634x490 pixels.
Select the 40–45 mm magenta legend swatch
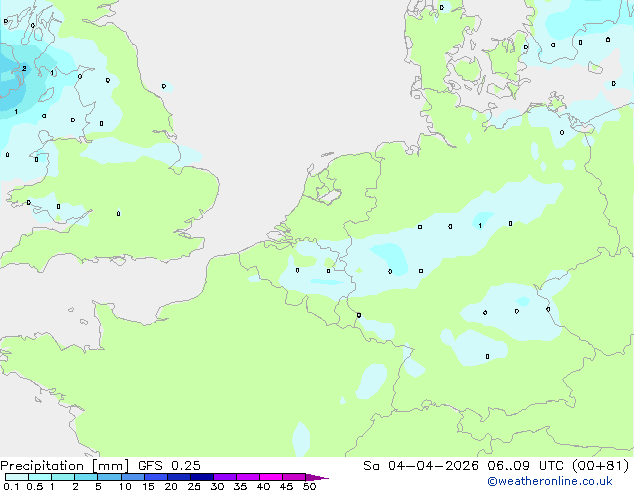tap(271, 477)
